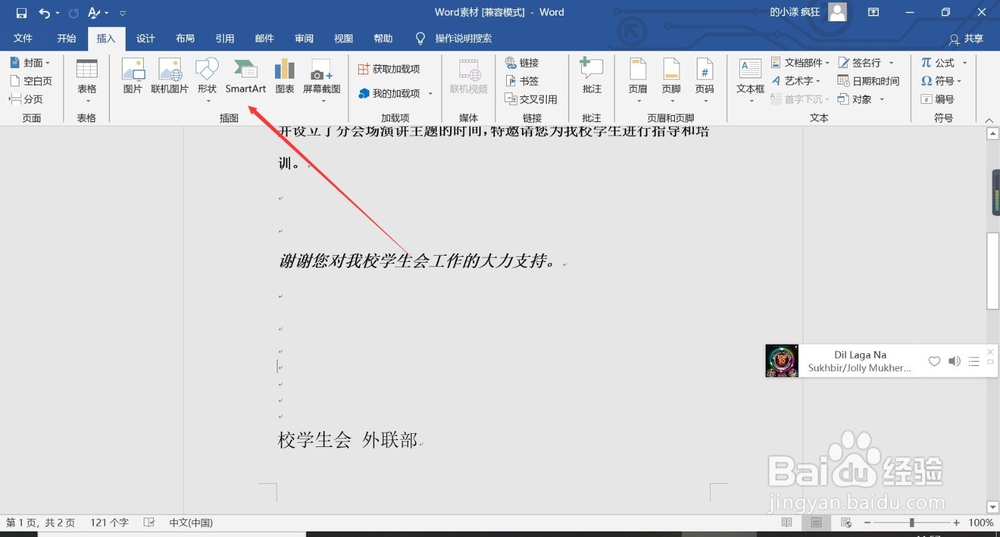Viewport: 1000px width, 537px height.
Task: Switch to Read Mode view in status bar
Action: click(x=787, y=523)
